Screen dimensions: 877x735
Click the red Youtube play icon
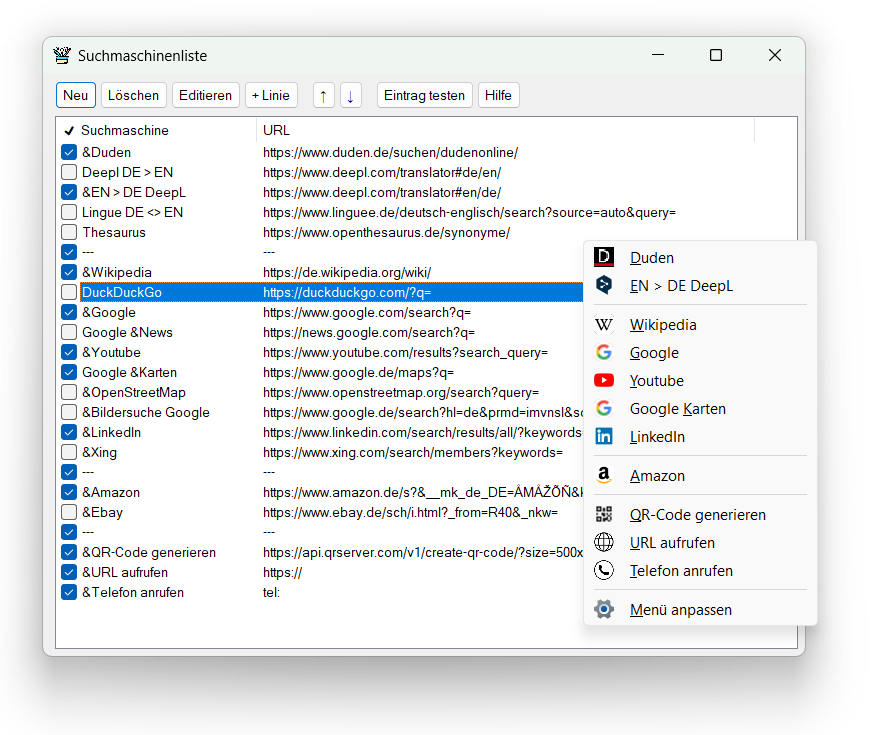603,380
